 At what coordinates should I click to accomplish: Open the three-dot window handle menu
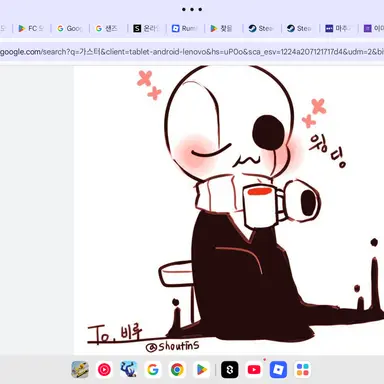coord(192,9)
